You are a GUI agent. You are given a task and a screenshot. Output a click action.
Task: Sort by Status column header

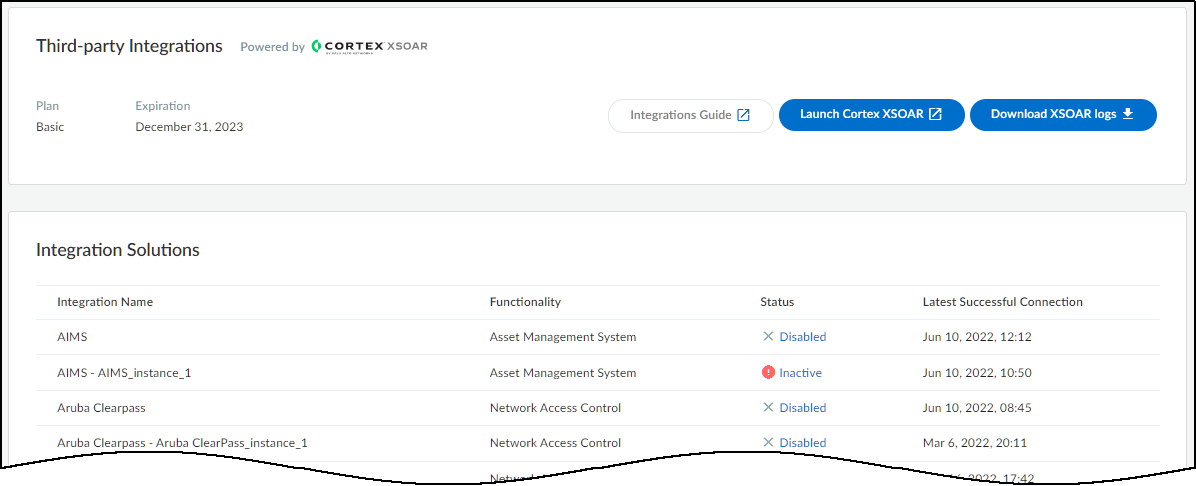[777, 302]
